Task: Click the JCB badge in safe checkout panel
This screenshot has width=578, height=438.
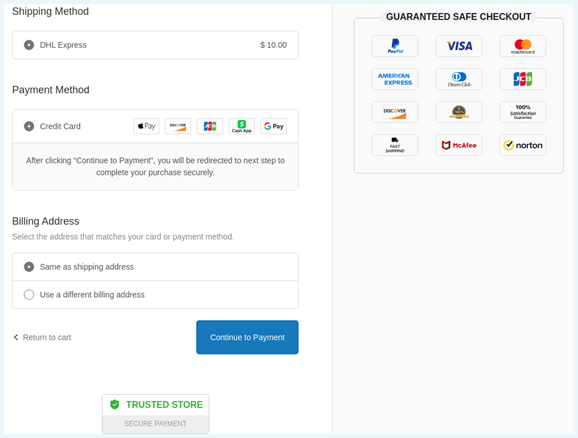Action: [522, 79]
